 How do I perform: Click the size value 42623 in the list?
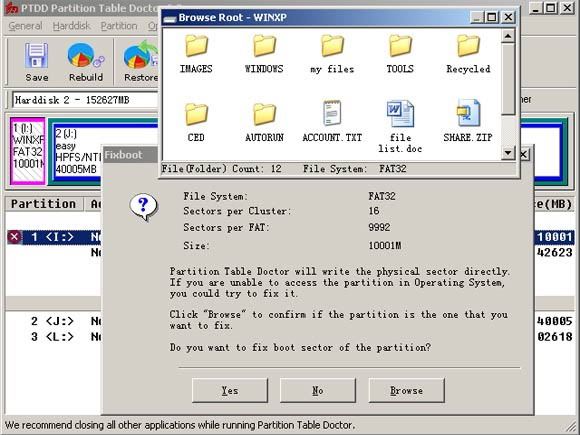tap(554, 253)
